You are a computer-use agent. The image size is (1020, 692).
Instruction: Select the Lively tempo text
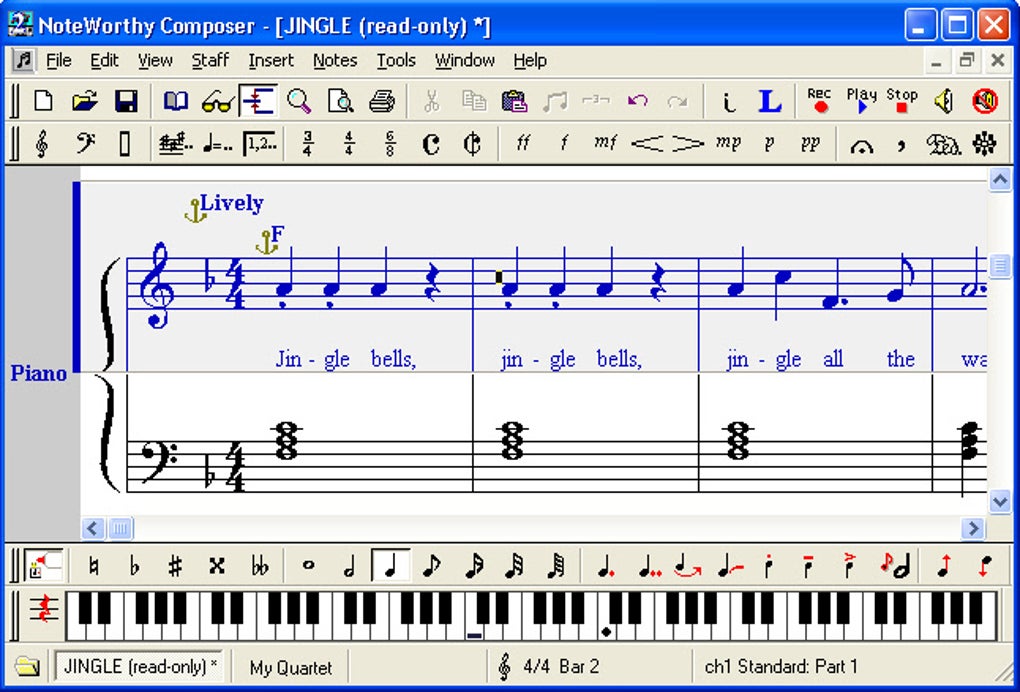pos(232,204)
